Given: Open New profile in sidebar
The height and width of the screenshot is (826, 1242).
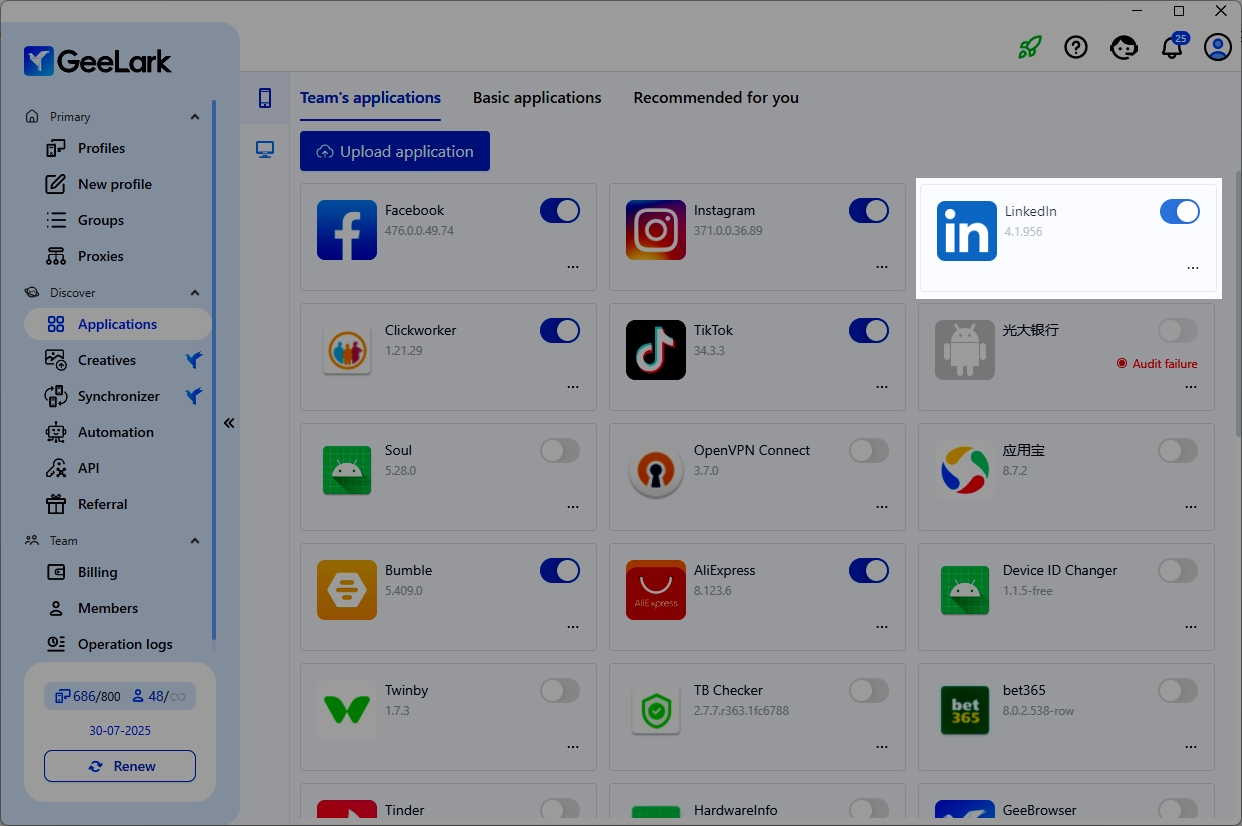Looking at the screenshot, I should point(118,184).
